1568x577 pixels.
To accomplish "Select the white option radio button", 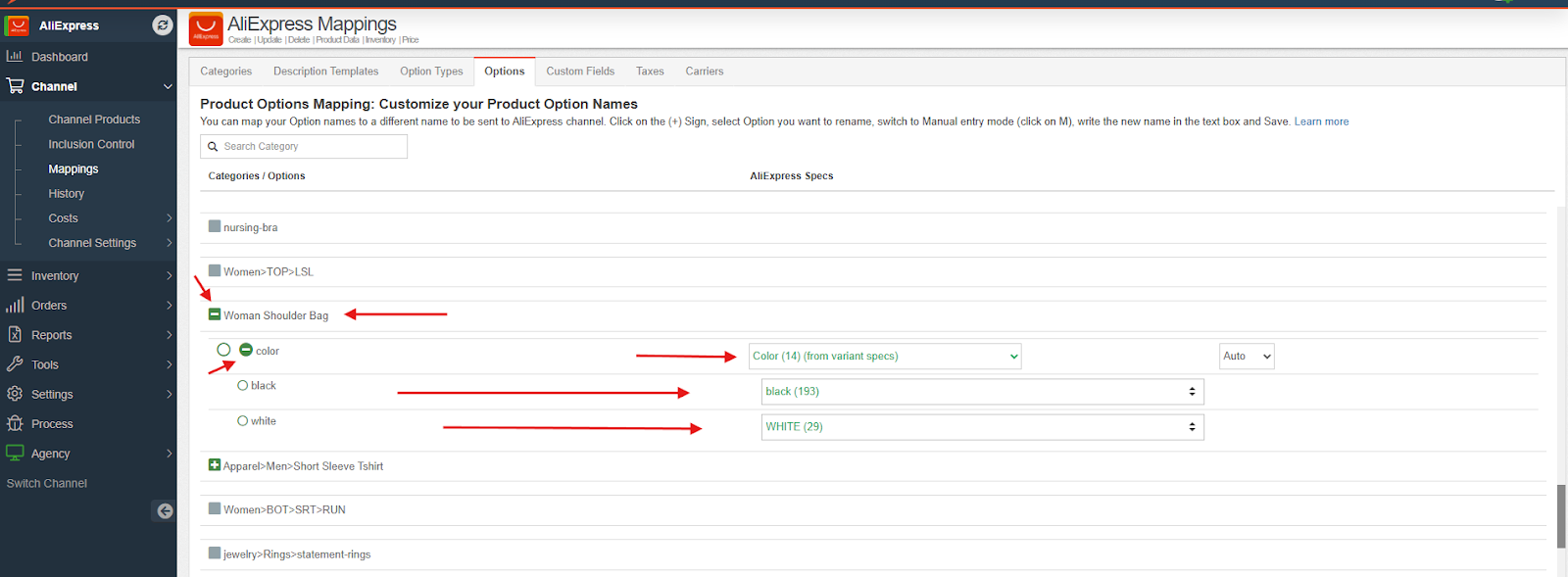I will pos(242,421).
